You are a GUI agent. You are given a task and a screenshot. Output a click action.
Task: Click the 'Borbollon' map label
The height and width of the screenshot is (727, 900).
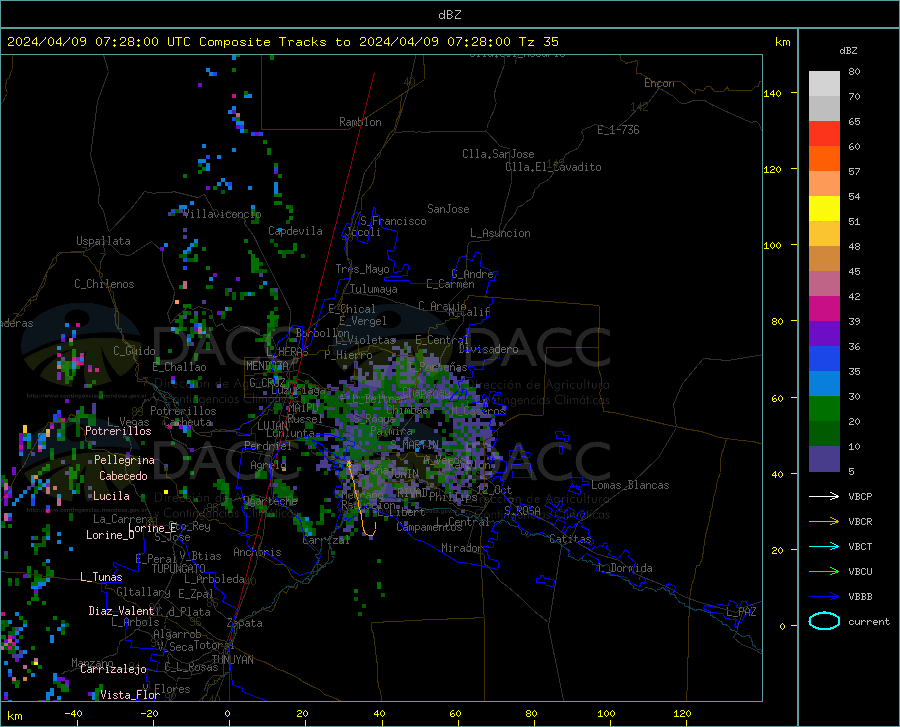(x=323, y=333)
